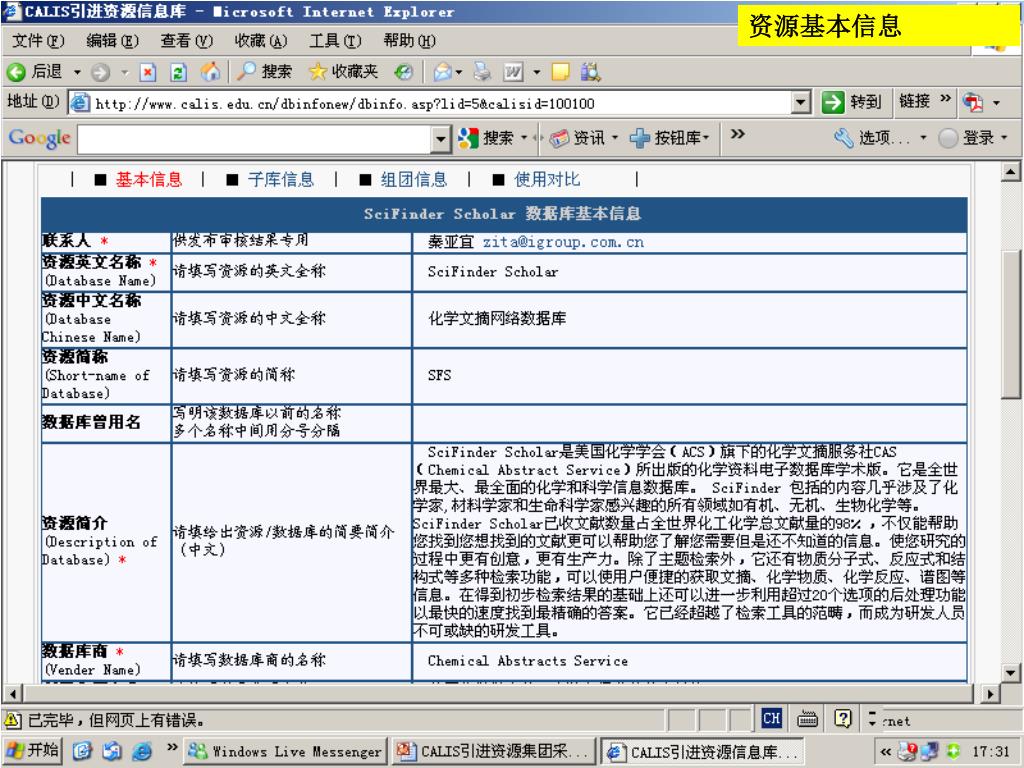The image size is (1024, 768).
Task: Click the toolbar icon right of the yellow note
Action: click(590, 72)
